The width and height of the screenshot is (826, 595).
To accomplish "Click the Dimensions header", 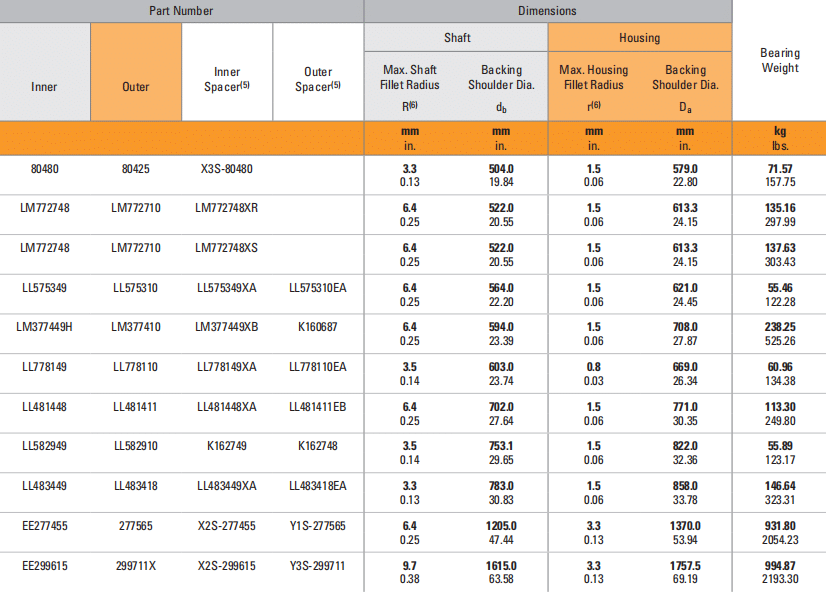I will pos(547,11).
